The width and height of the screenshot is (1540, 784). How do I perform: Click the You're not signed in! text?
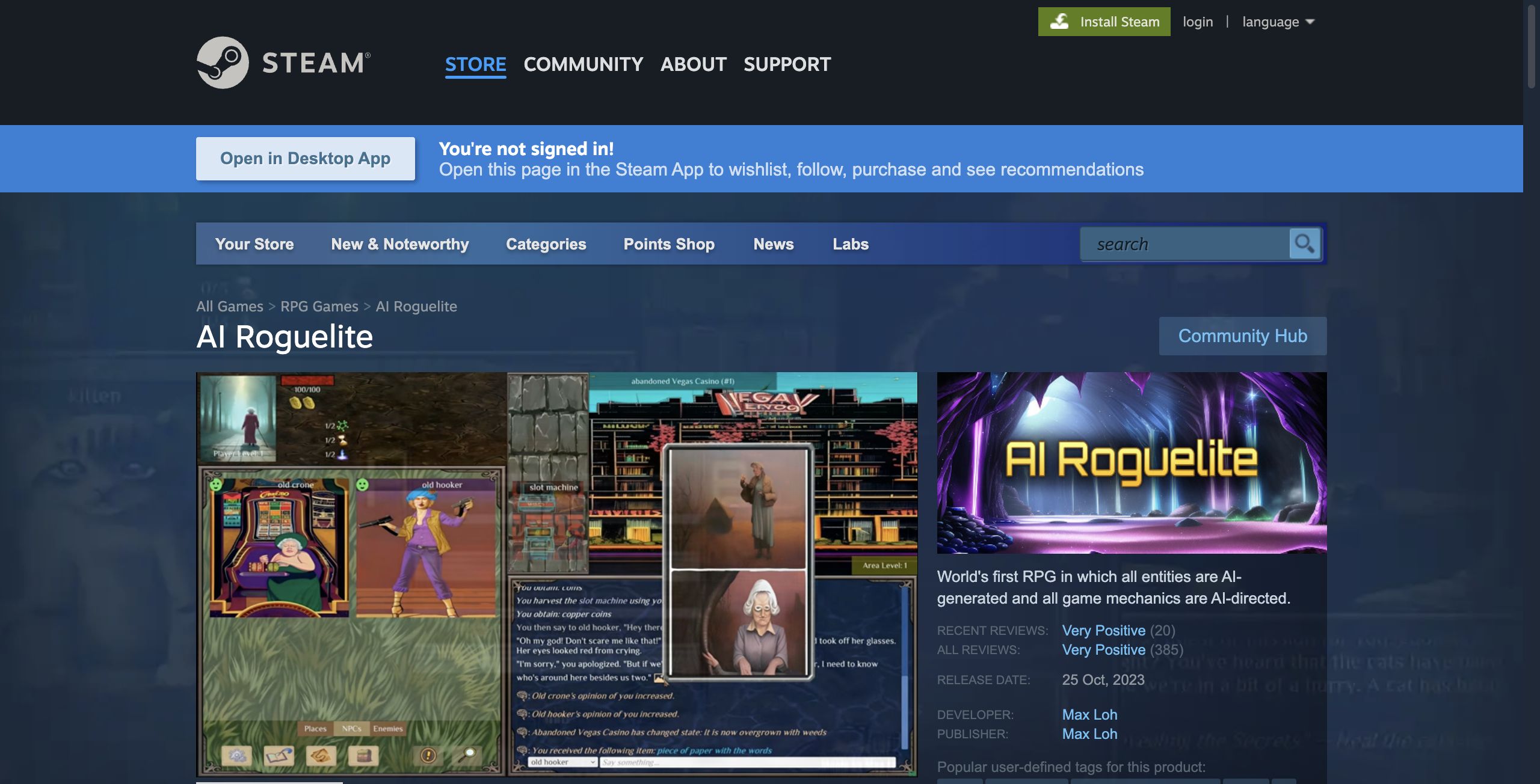(526, 149)
